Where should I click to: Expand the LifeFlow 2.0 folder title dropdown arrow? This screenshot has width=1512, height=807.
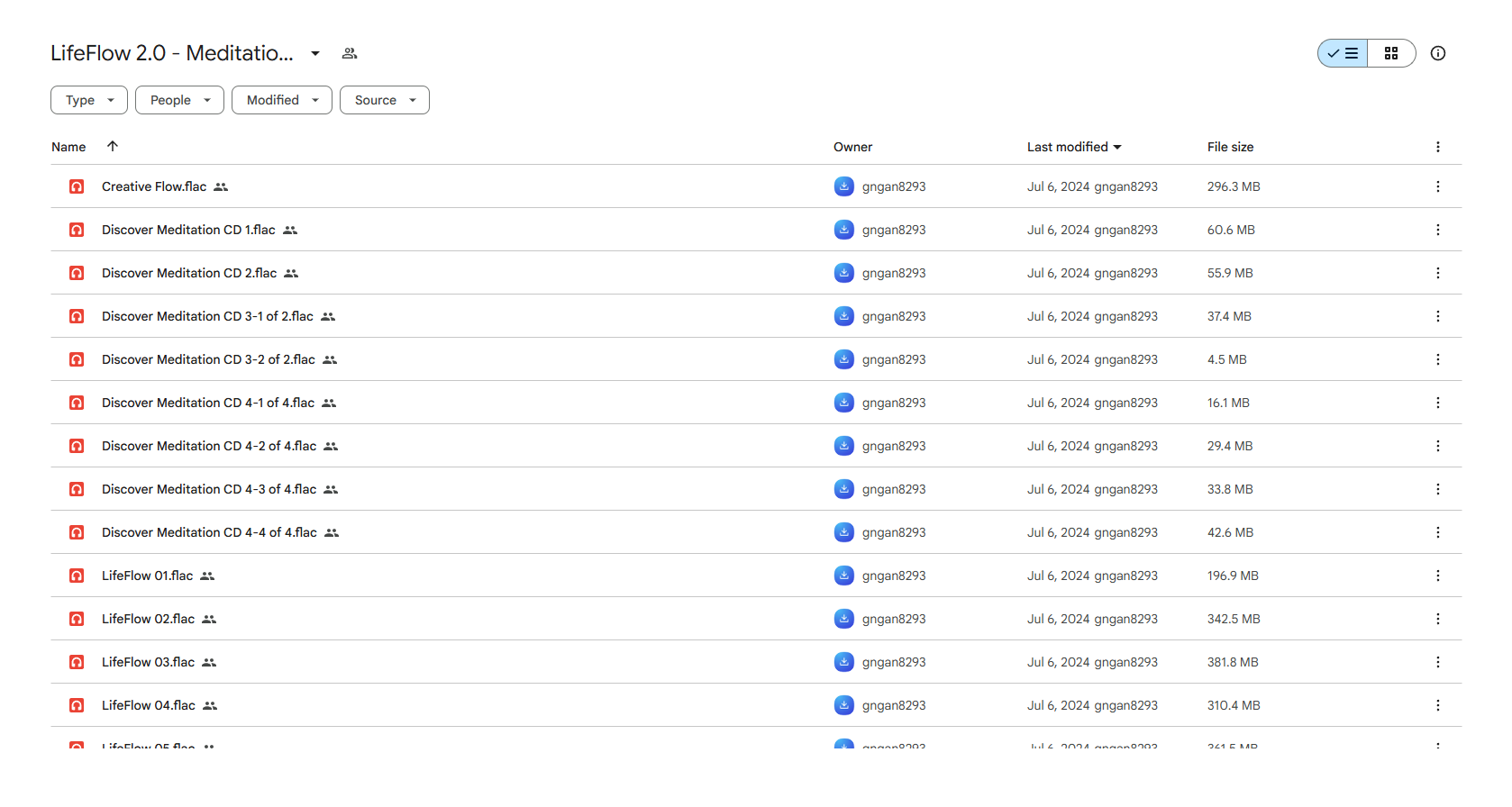pos(315,53)
